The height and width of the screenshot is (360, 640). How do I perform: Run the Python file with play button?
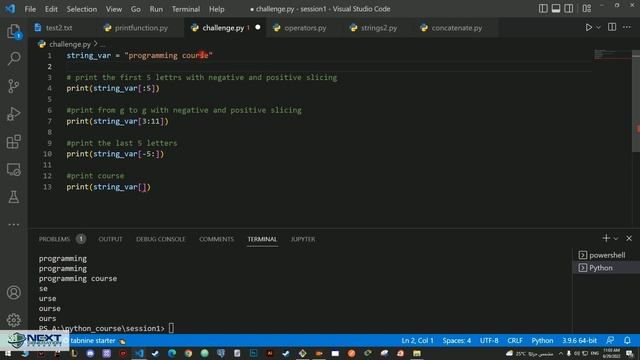[x=589, y=27]
